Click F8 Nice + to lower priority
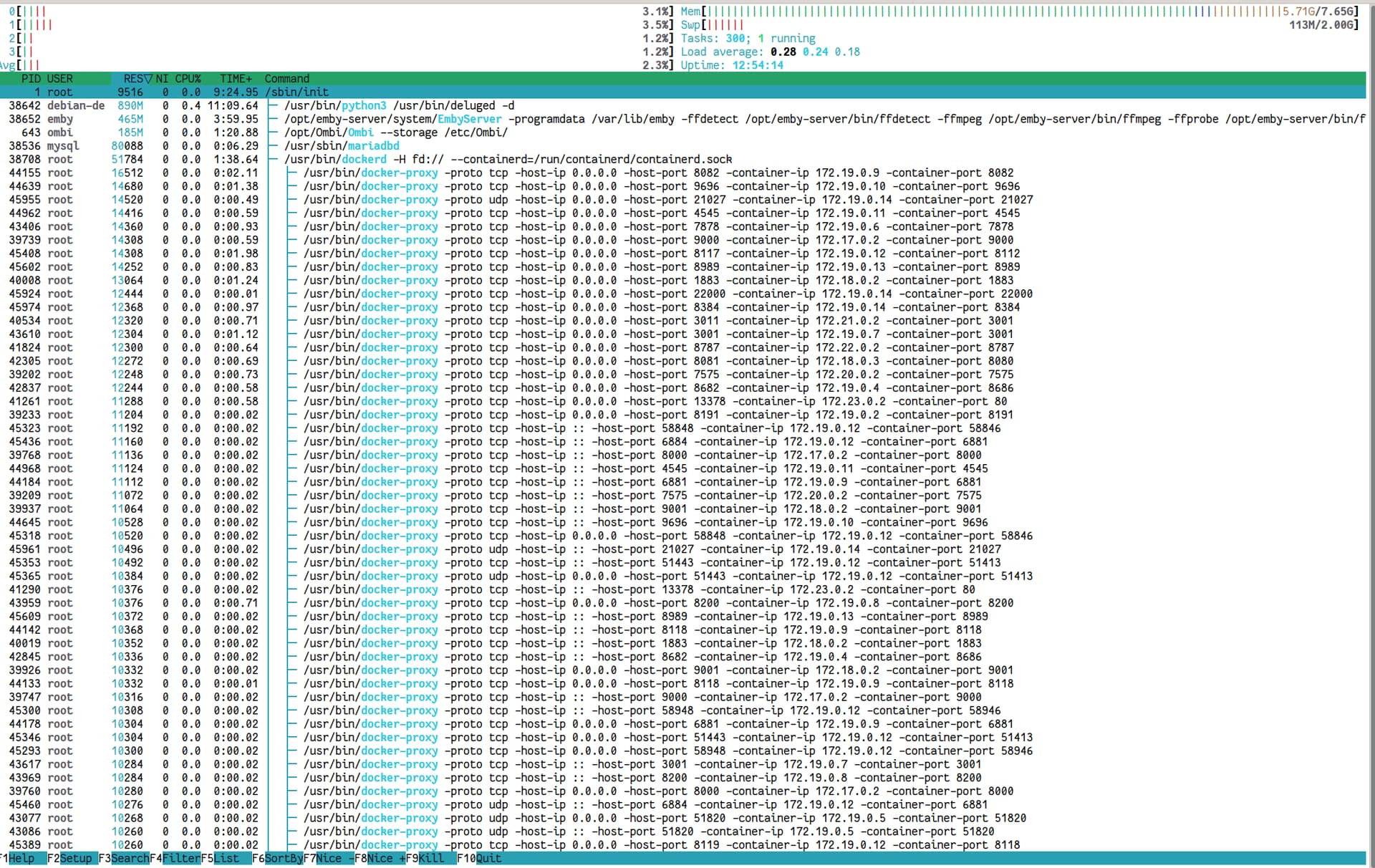This screenshot has height=868, width=1375. click(380, 858)
